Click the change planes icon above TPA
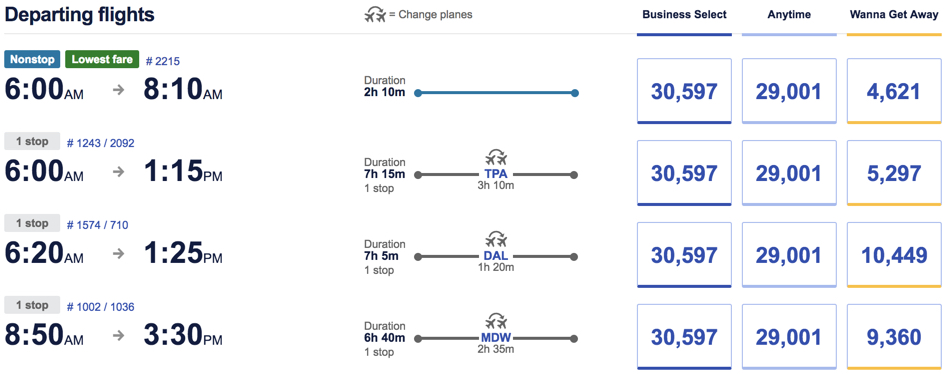947x374 pixels. (x=496, y=159)
